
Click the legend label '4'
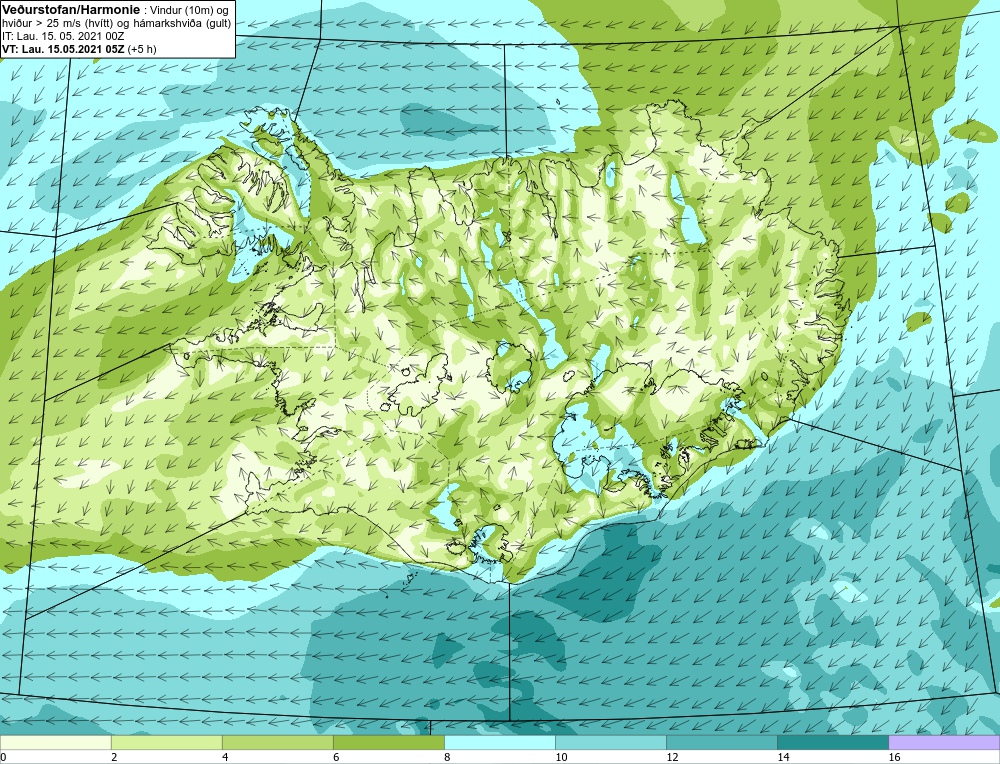click(225, 757)
